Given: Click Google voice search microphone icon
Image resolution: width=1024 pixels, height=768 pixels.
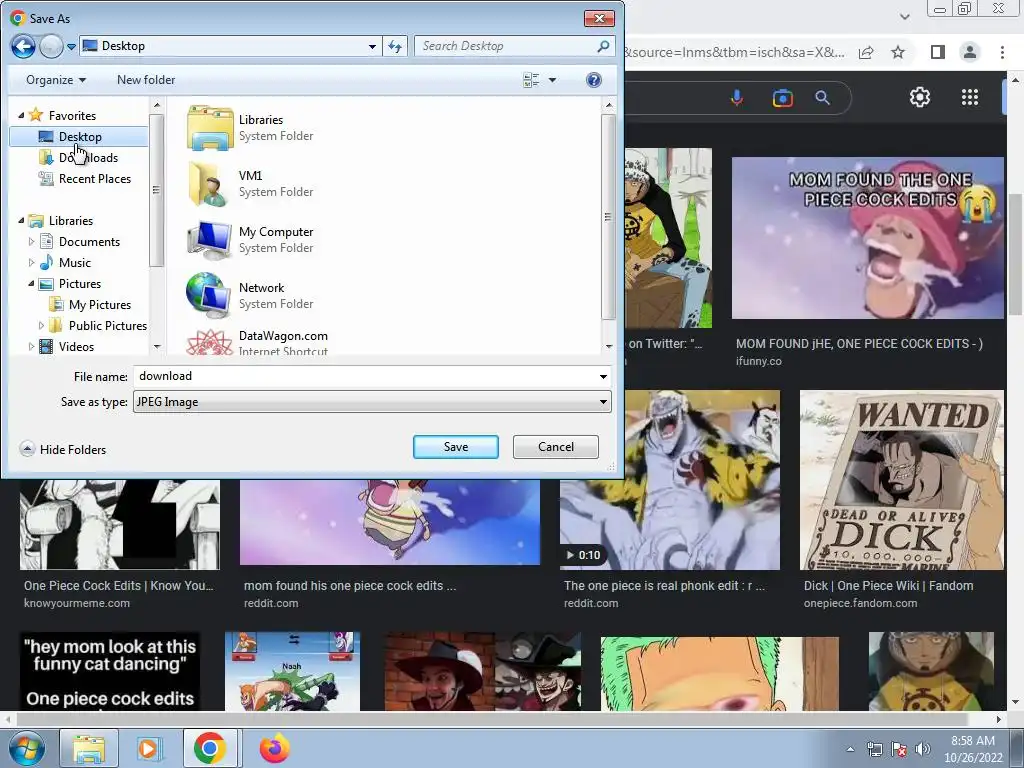Looking at the screenshot, I should click(737, 98).
